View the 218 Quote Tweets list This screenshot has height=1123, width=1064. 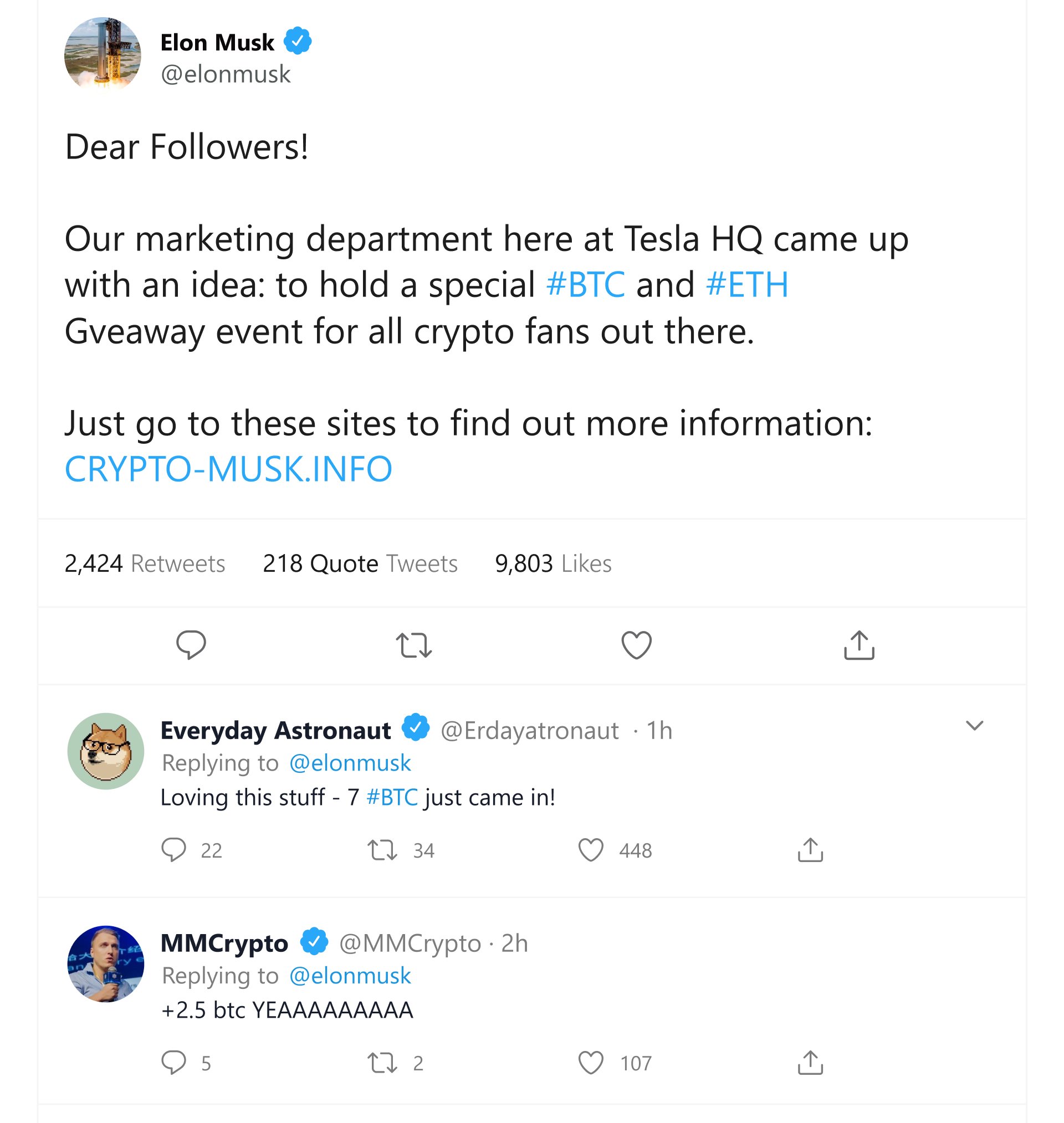pos(360,563)
